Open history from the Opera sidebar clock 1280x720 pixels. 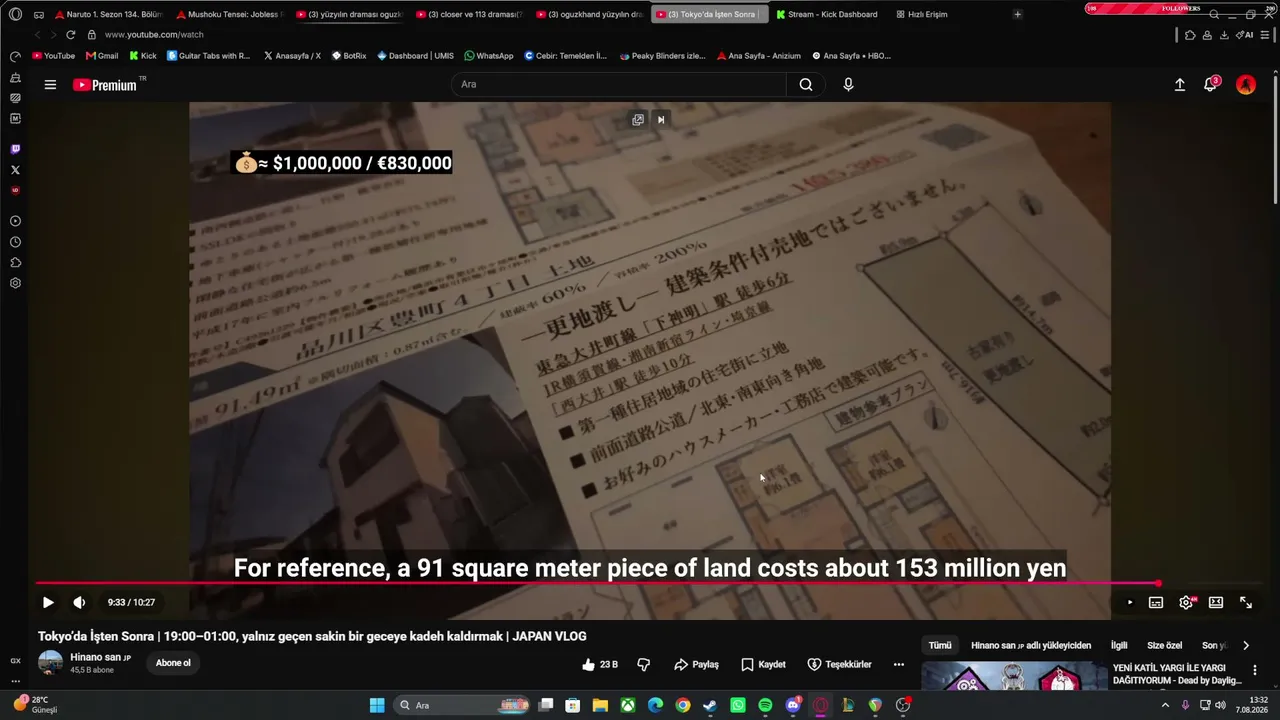pos(15,242)
